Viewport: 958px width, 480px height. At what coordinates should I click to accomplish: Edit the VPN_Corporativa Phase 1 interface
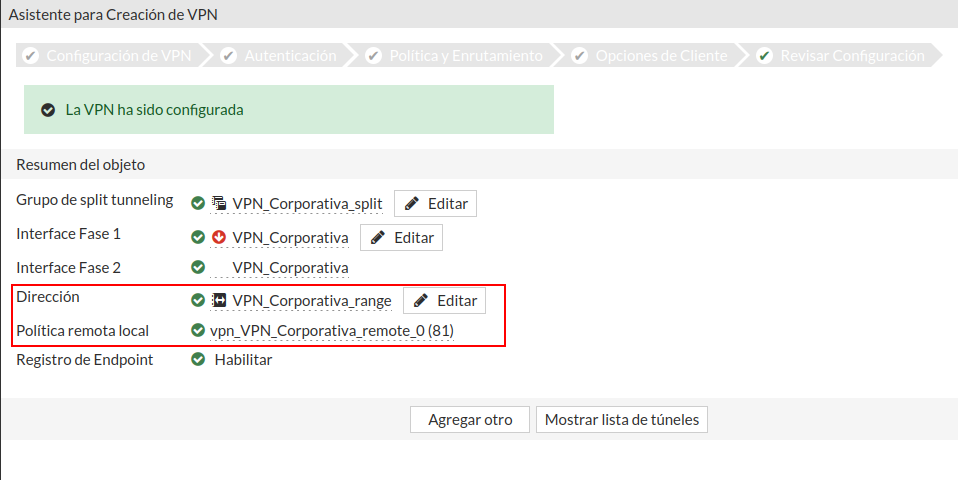point(401,238)
